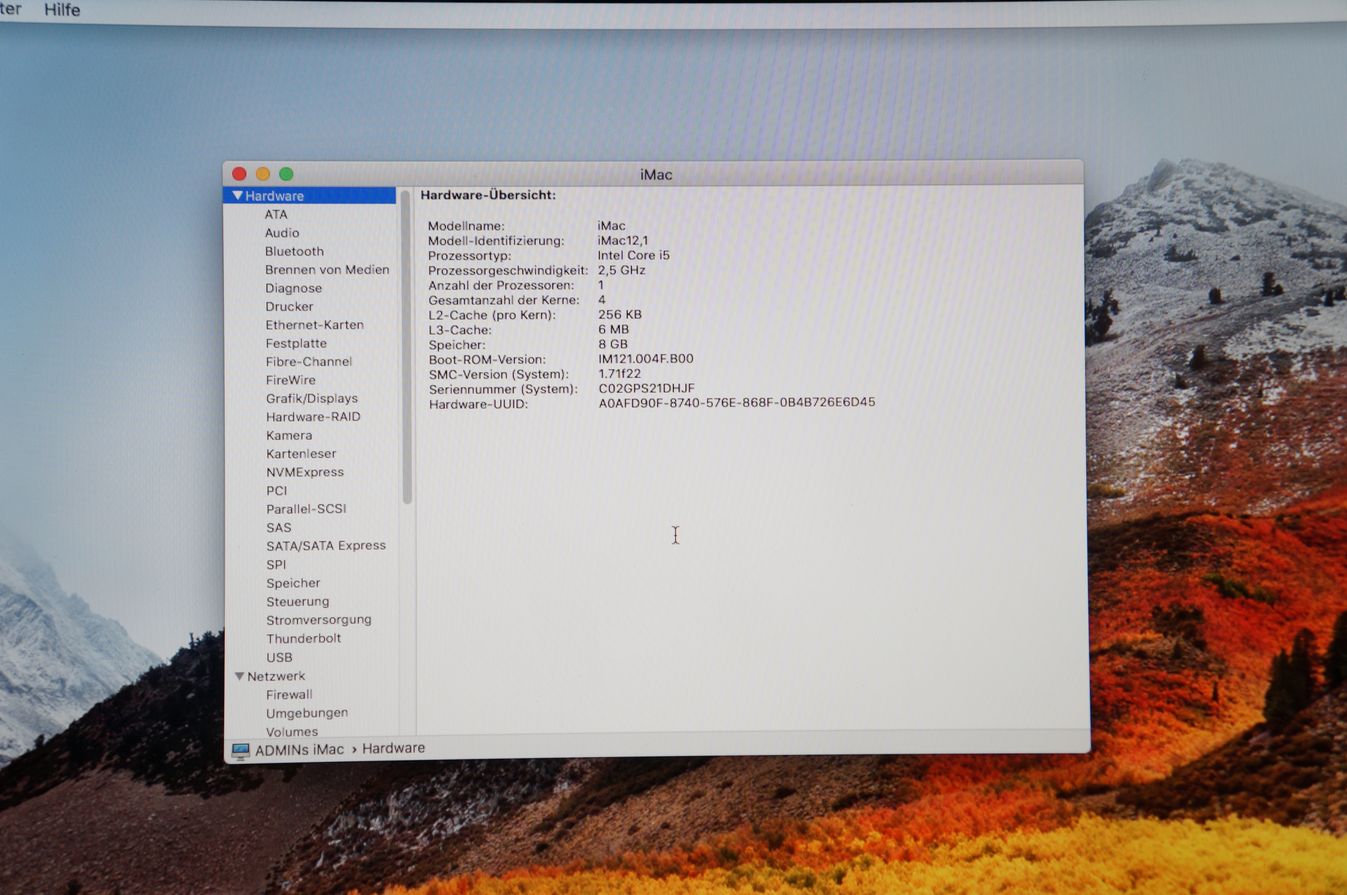The height and width of the screenshot is (895, 1347).
Task: Select Volumes under Netzwerk
Action: click(292, 732)
